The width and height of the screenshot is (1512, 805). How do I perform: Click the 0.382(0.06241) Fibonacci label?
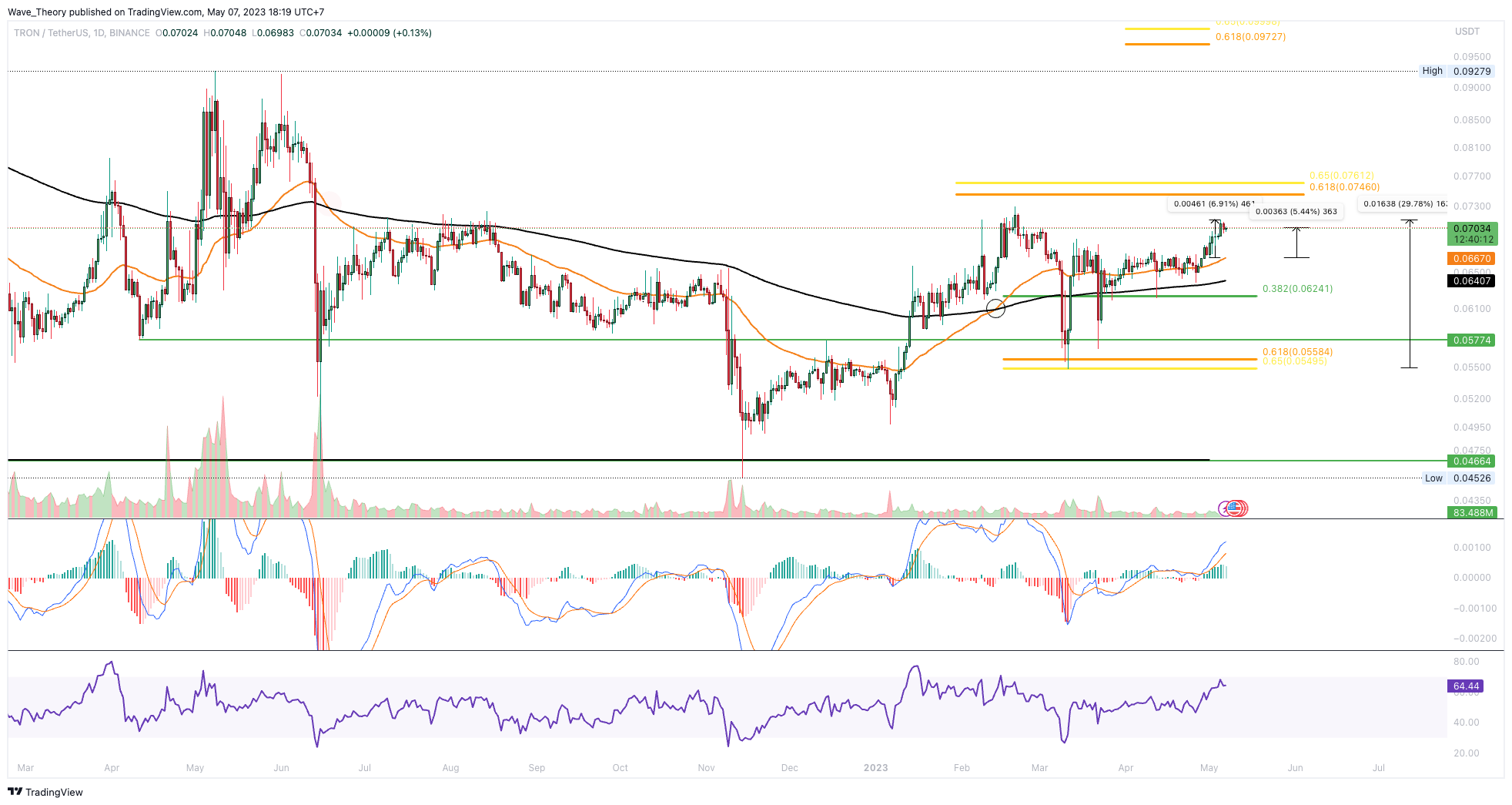[x=1297, y=289]
